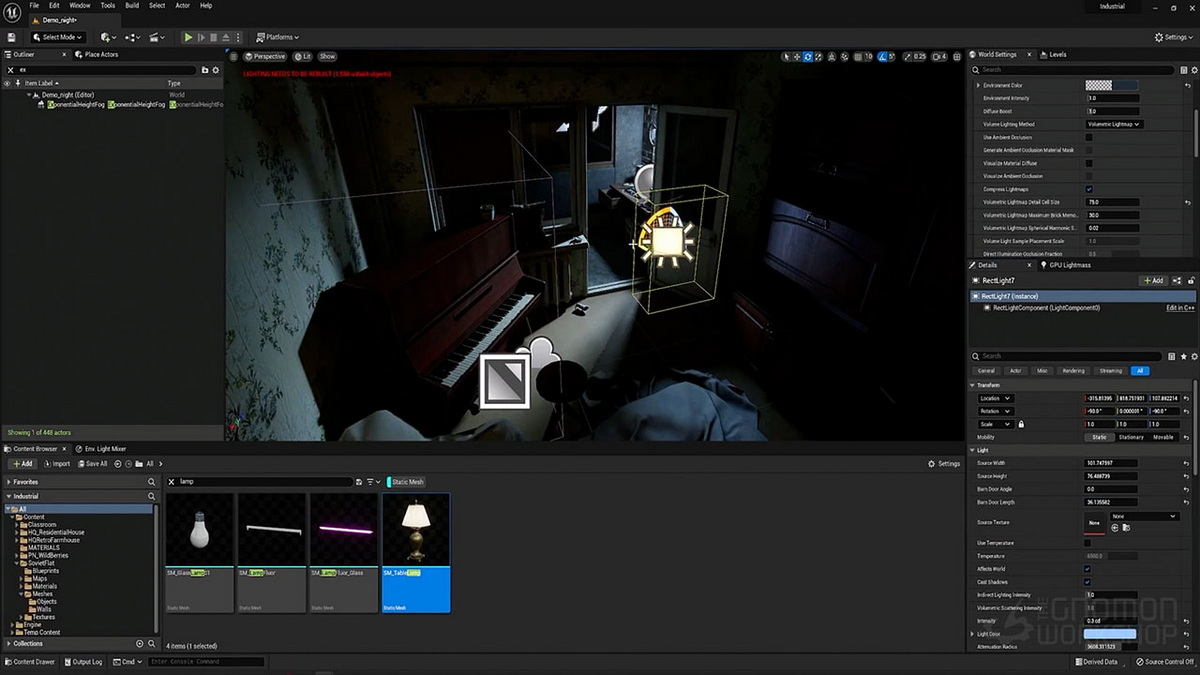Toggle the Scale lock icon
This screenshot has width=1200, height=675.
point(1021,424)
